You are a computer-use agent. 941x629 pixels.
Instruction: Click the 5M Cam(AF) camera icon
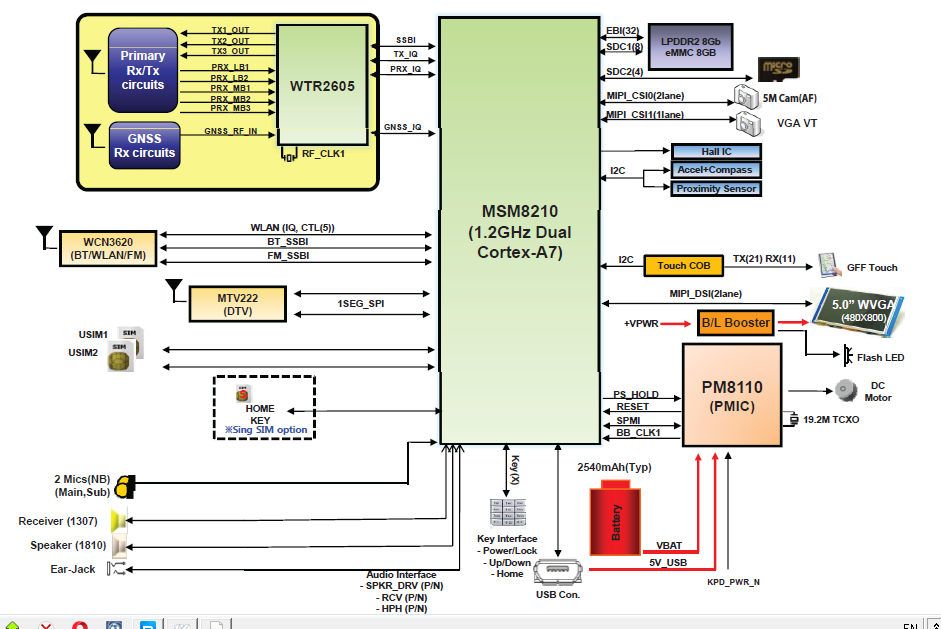tap(746, 97)
